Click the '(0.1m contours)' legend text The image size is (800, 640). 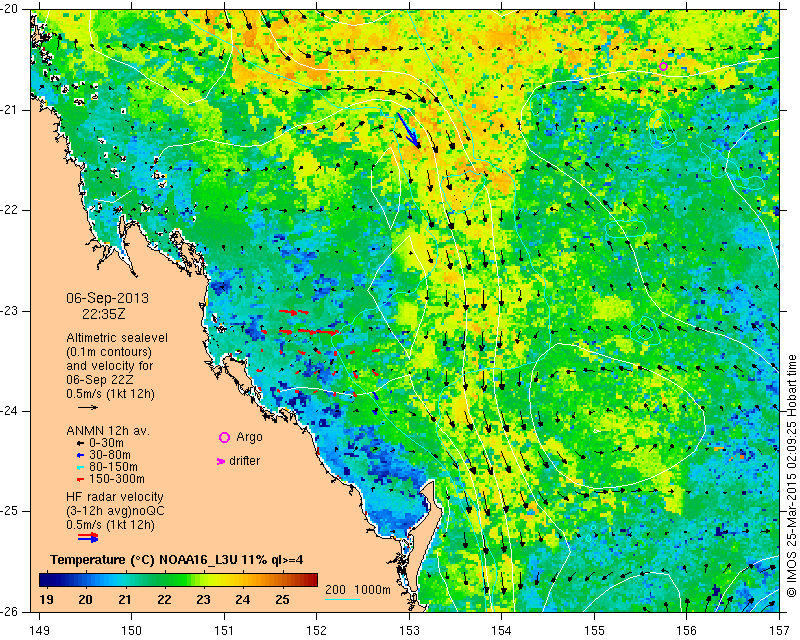point(109,352)
